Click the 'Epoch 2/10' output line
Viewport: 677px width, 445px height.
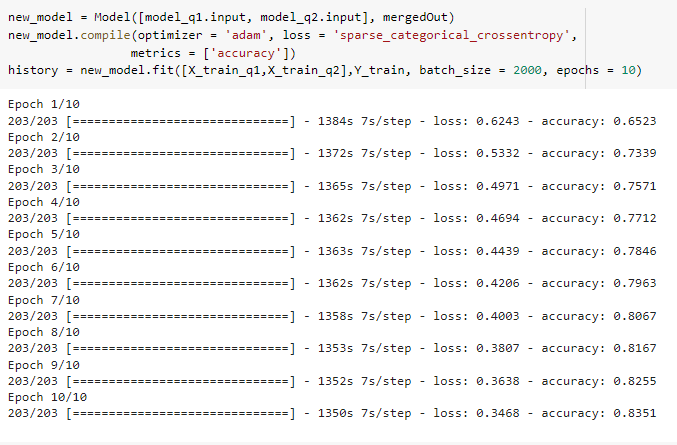point(44,137)
